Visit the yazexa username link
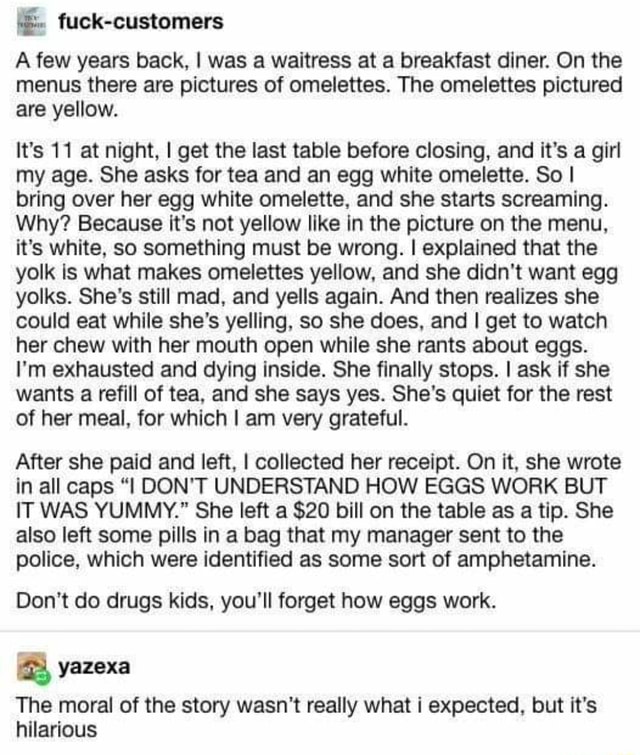 click(x=94, y=667)
